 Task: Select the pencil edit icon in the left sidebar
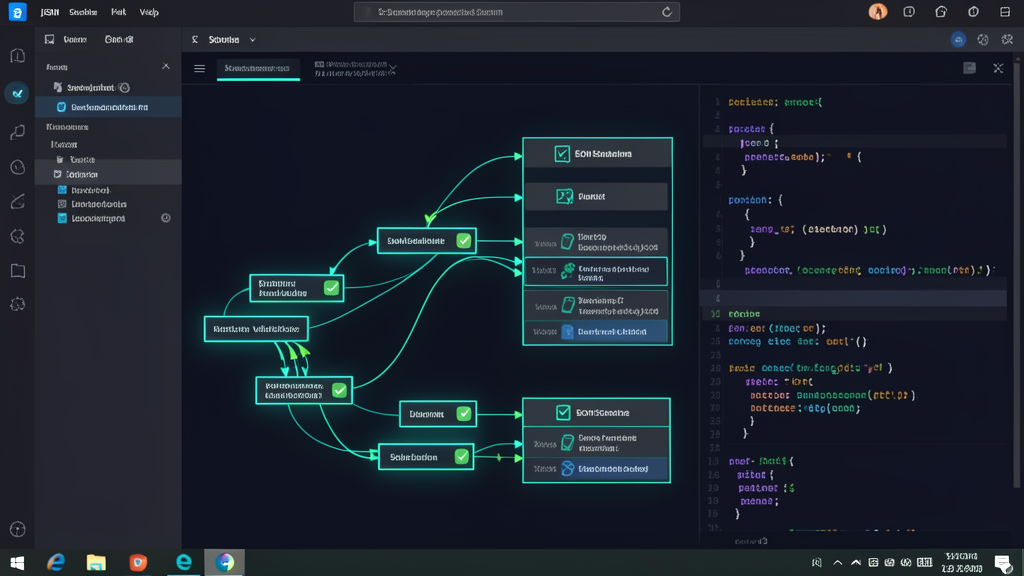point(18,201)
